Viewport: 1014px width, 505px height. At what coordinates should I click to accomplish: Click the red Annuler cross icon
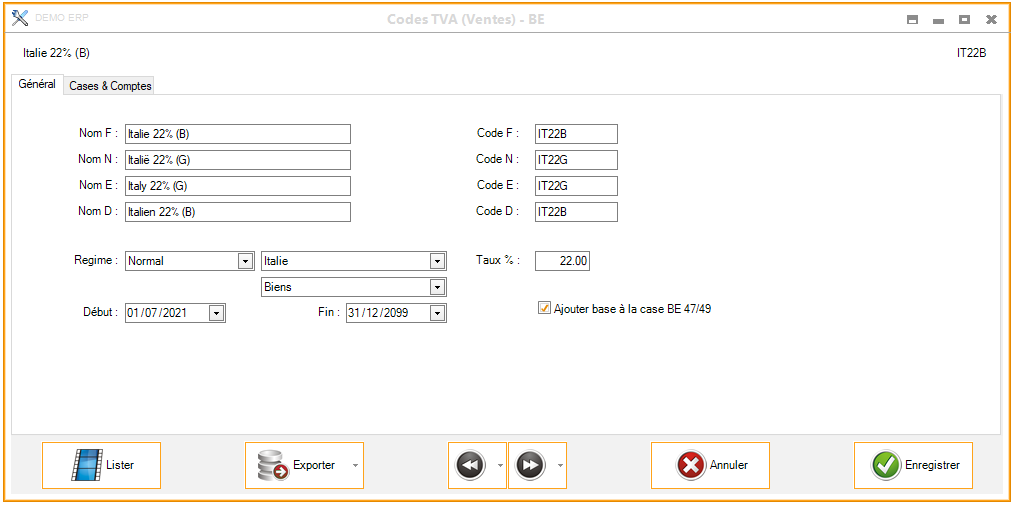(690, 465)
